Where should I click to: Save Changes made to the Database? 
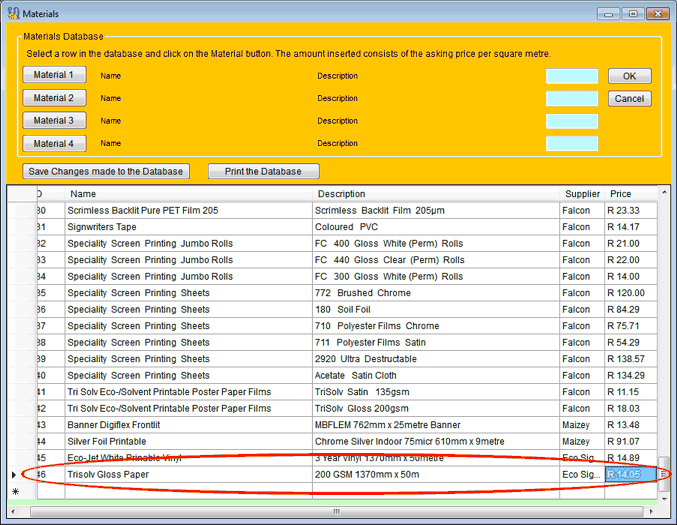[x=106, y=171]
